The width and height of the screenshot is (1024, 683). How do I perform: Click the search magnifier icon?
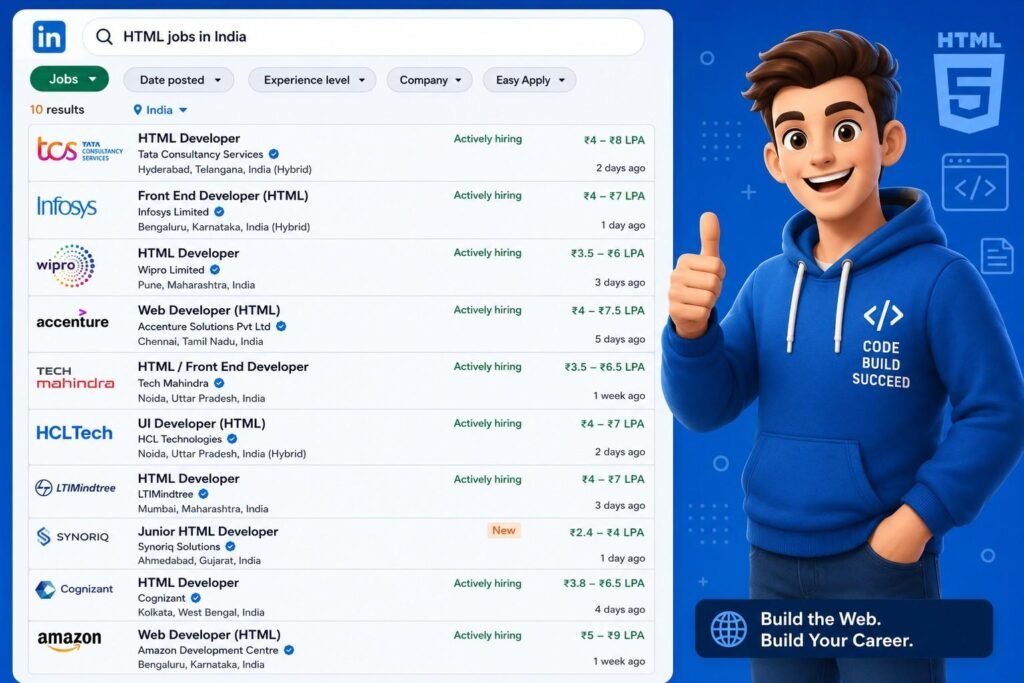tap(104, 37)
